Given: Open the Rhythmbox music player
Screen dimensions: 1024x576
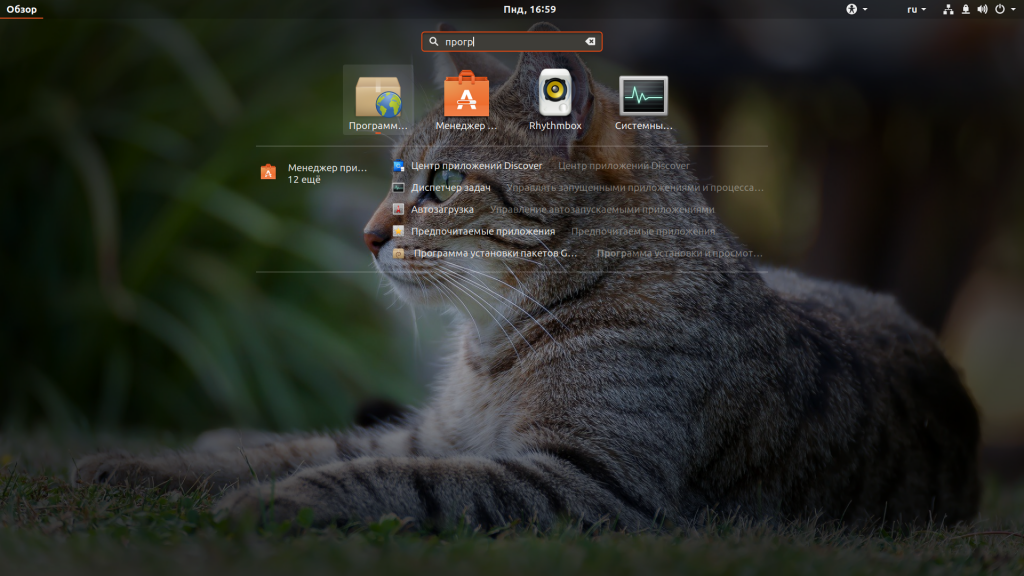Looking at the screenshot, I should tap(555, 100).
